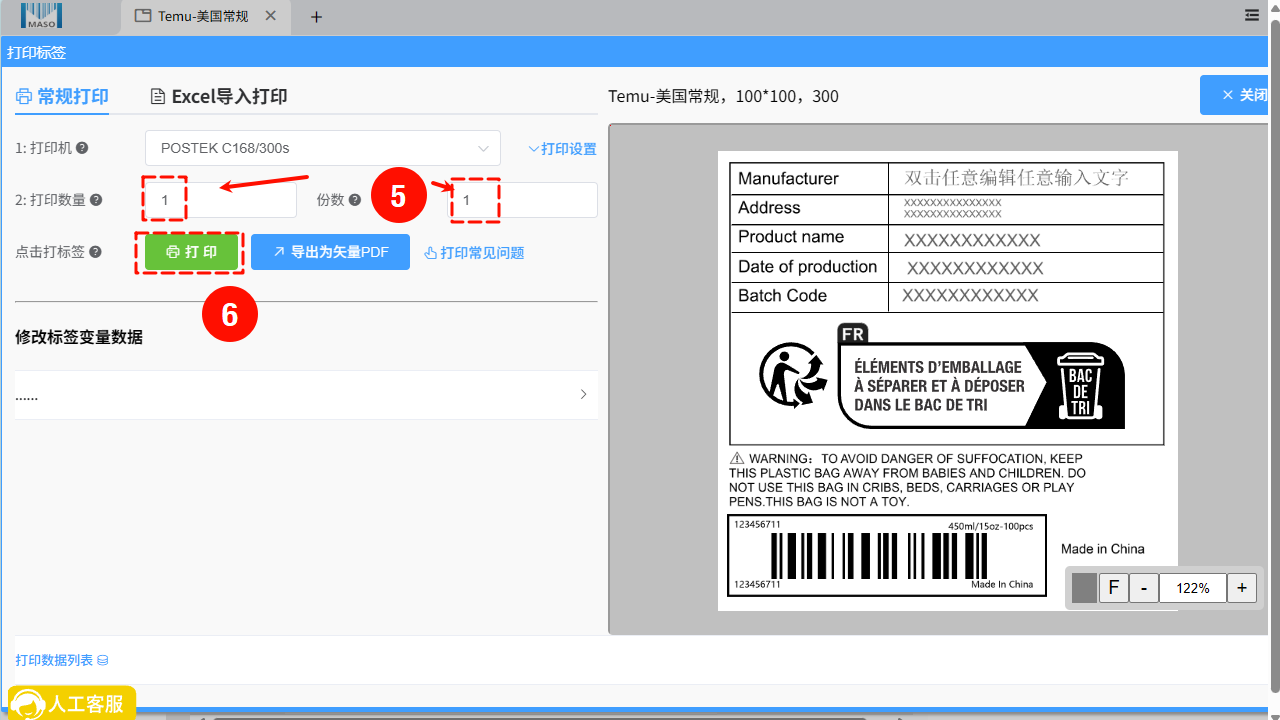1280x720 pixels.
Task: Expand the ...... variable data row
Action: click(x=306, y=395)
